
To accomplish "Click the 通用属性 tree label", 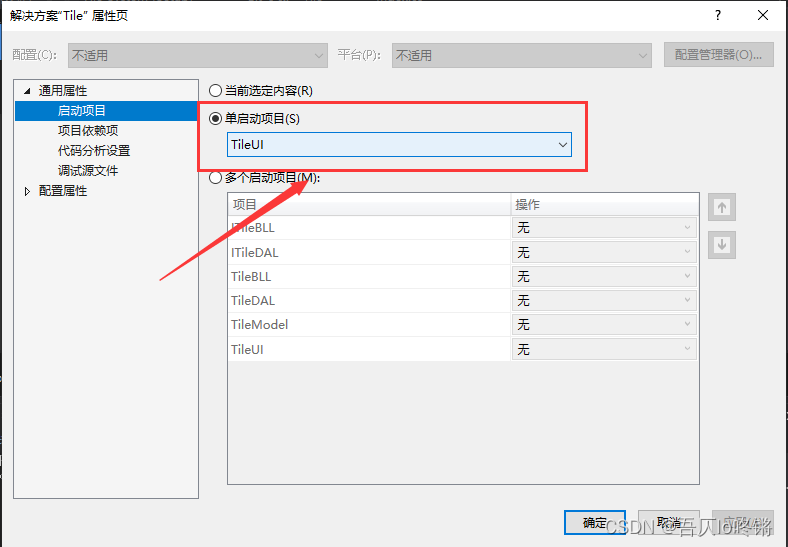I will [63, 91].
